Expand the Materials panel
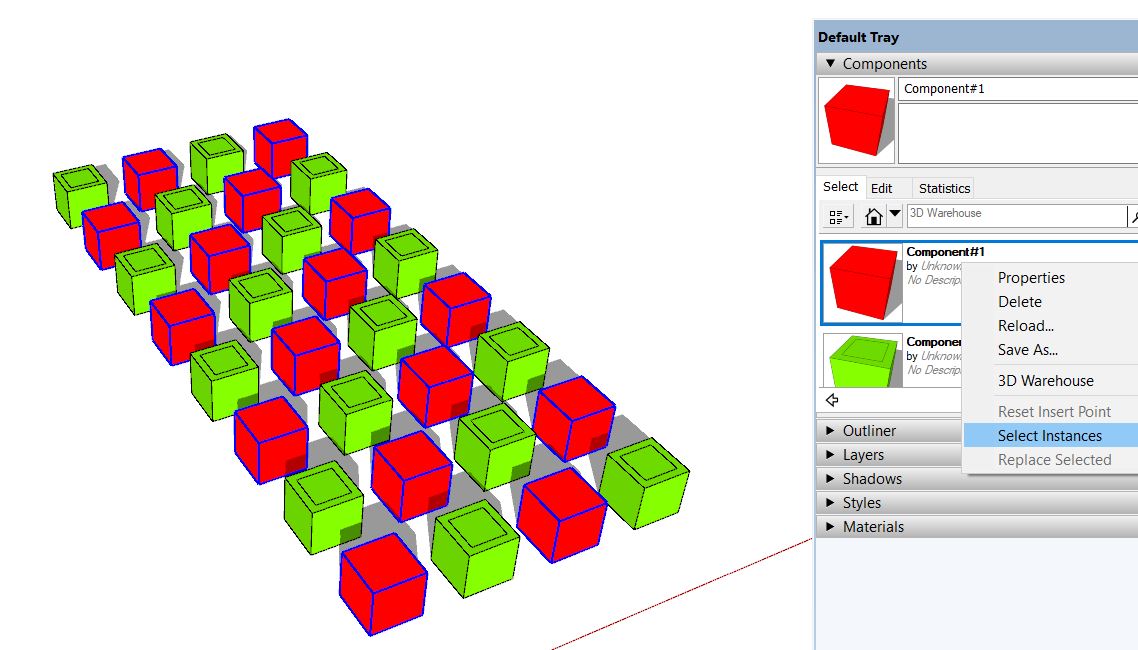Image resolution: width=1138 pixels, height=650 pixels. coord(873,527)
